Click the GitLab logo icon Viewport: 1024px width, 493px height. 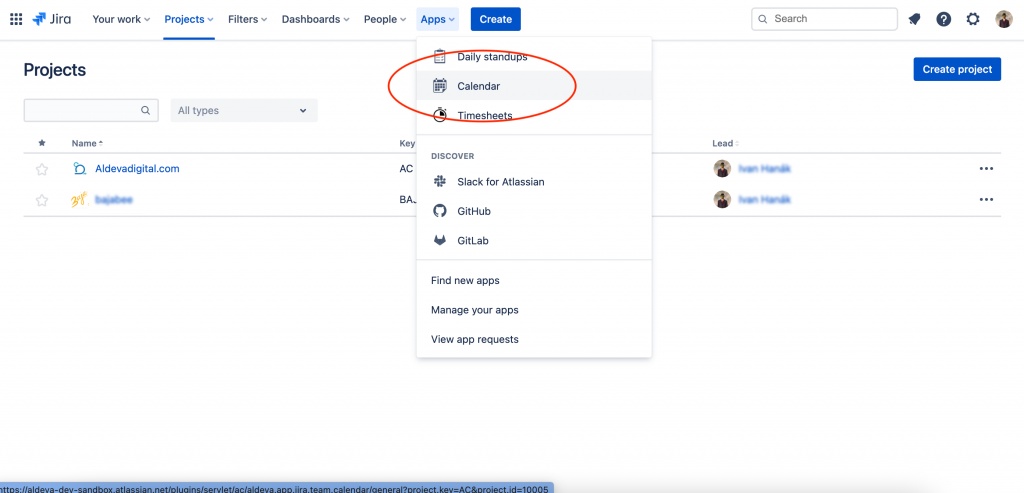(440, 240)
